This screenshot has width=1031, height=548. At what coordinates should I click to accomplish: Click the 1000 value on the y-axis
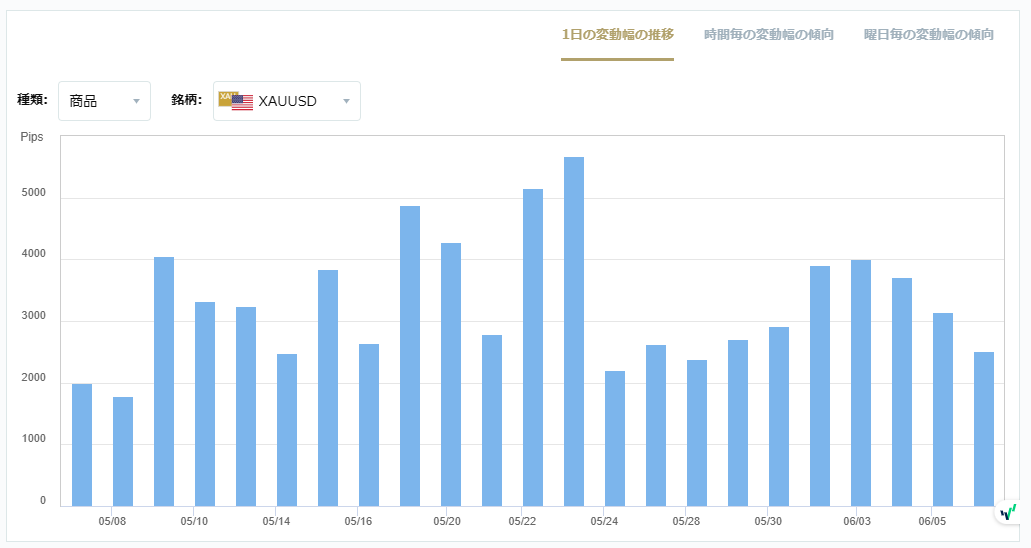(34, 439)
